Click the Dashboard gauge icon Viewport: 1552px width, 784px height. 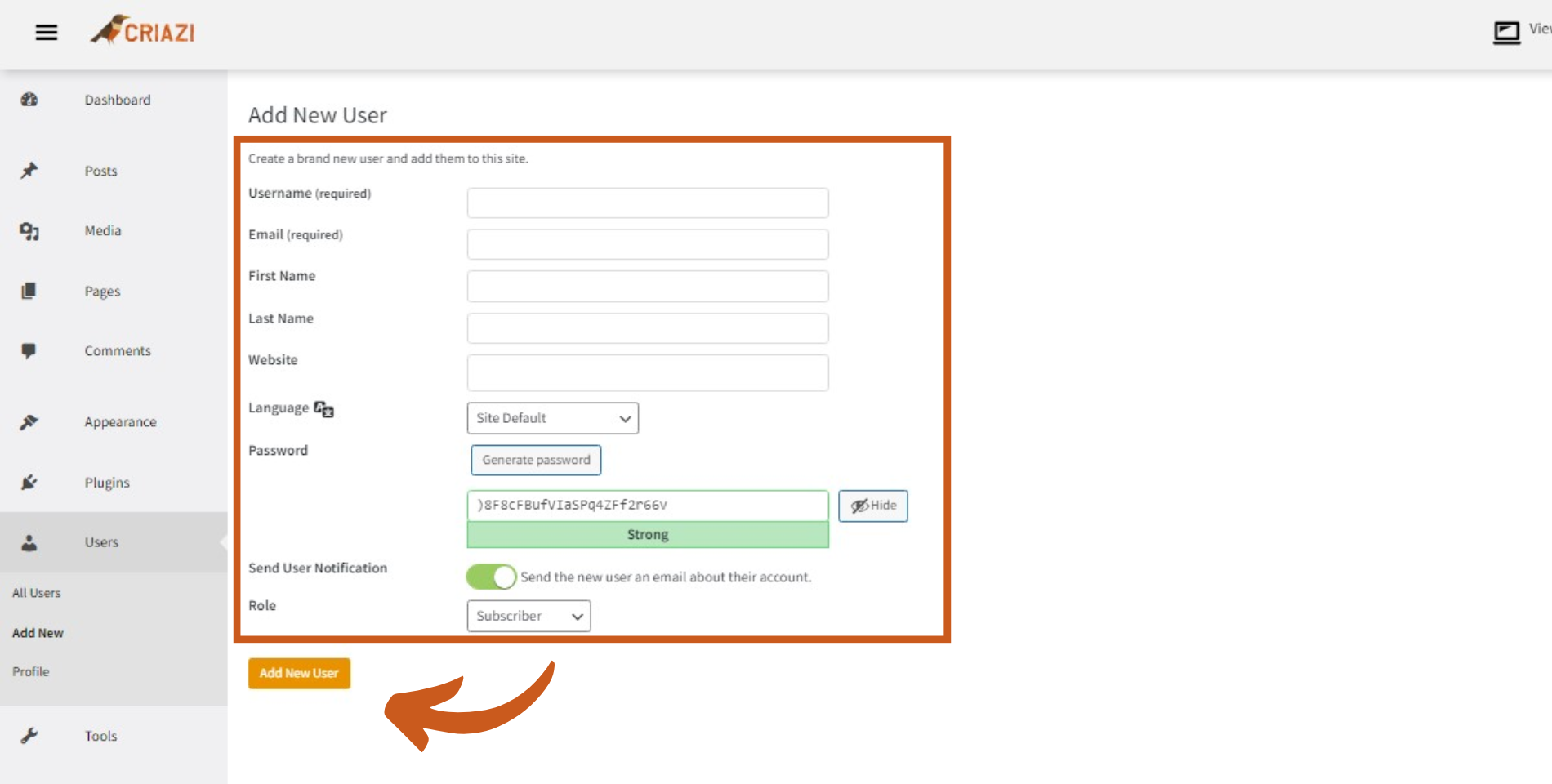coord(29,100)
